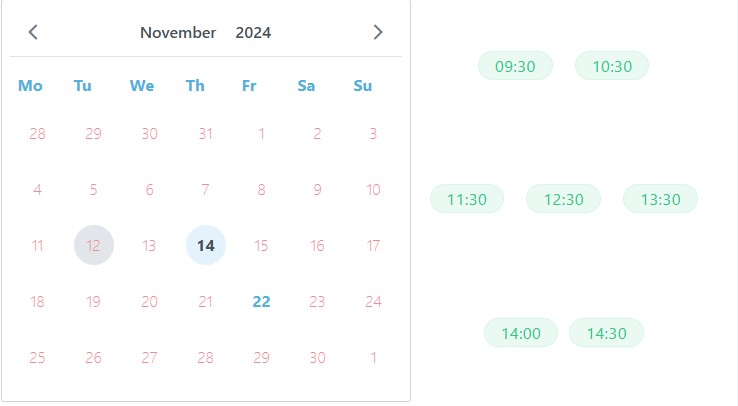
Task: Choose October 31 in first row
Action: [206, 133]
